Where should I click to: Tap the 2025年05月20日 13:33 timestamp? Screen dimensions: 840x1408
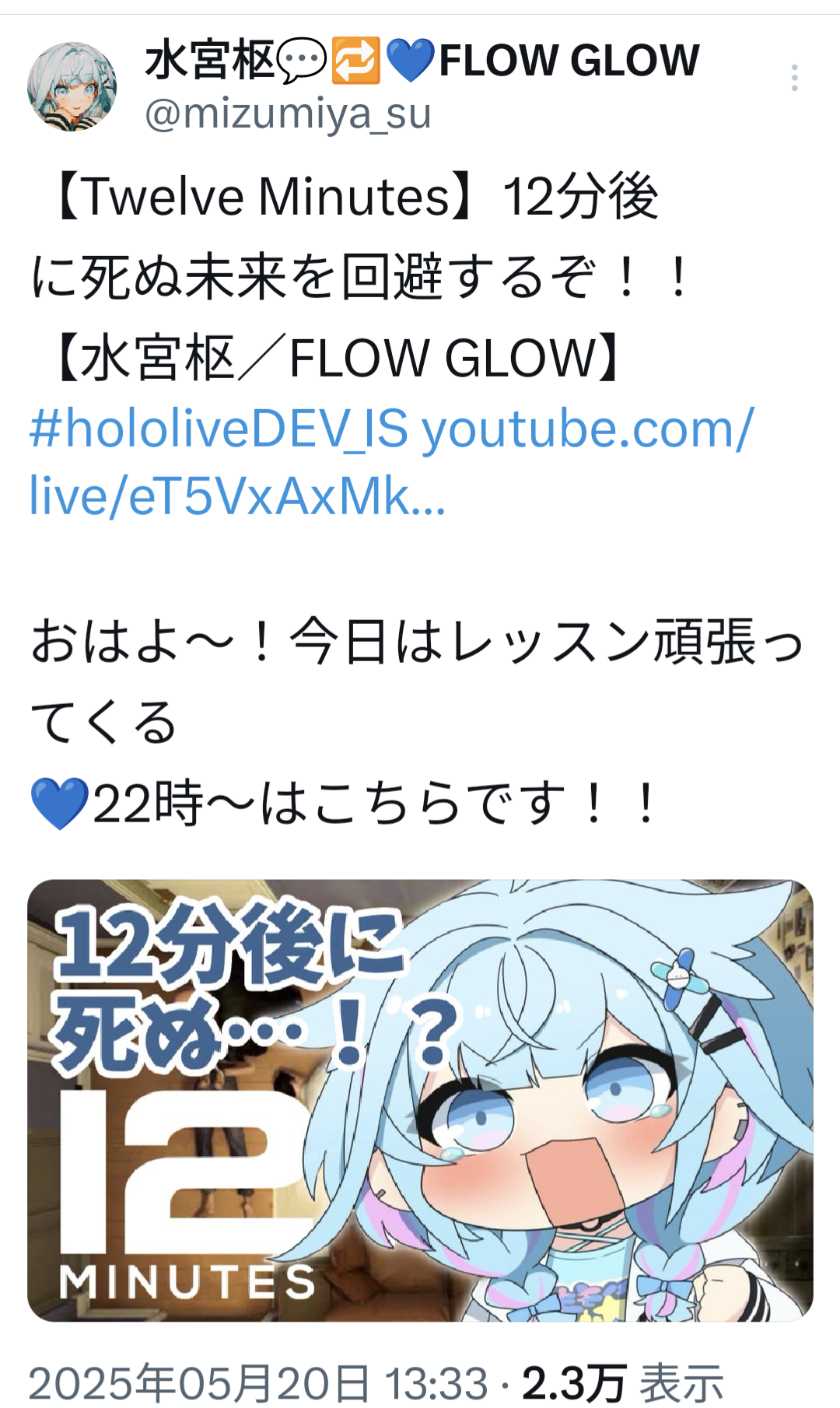(x=258, y=1384)
